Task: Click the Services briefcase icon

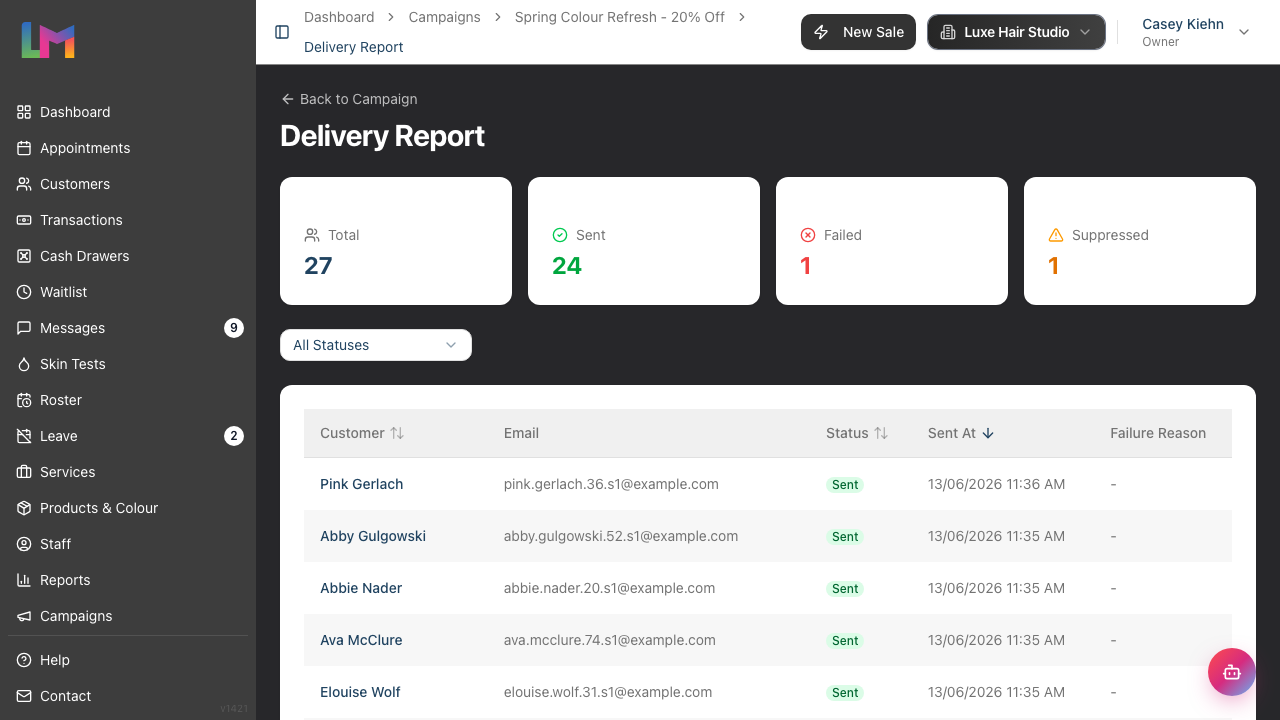Action: click(24, 472)
